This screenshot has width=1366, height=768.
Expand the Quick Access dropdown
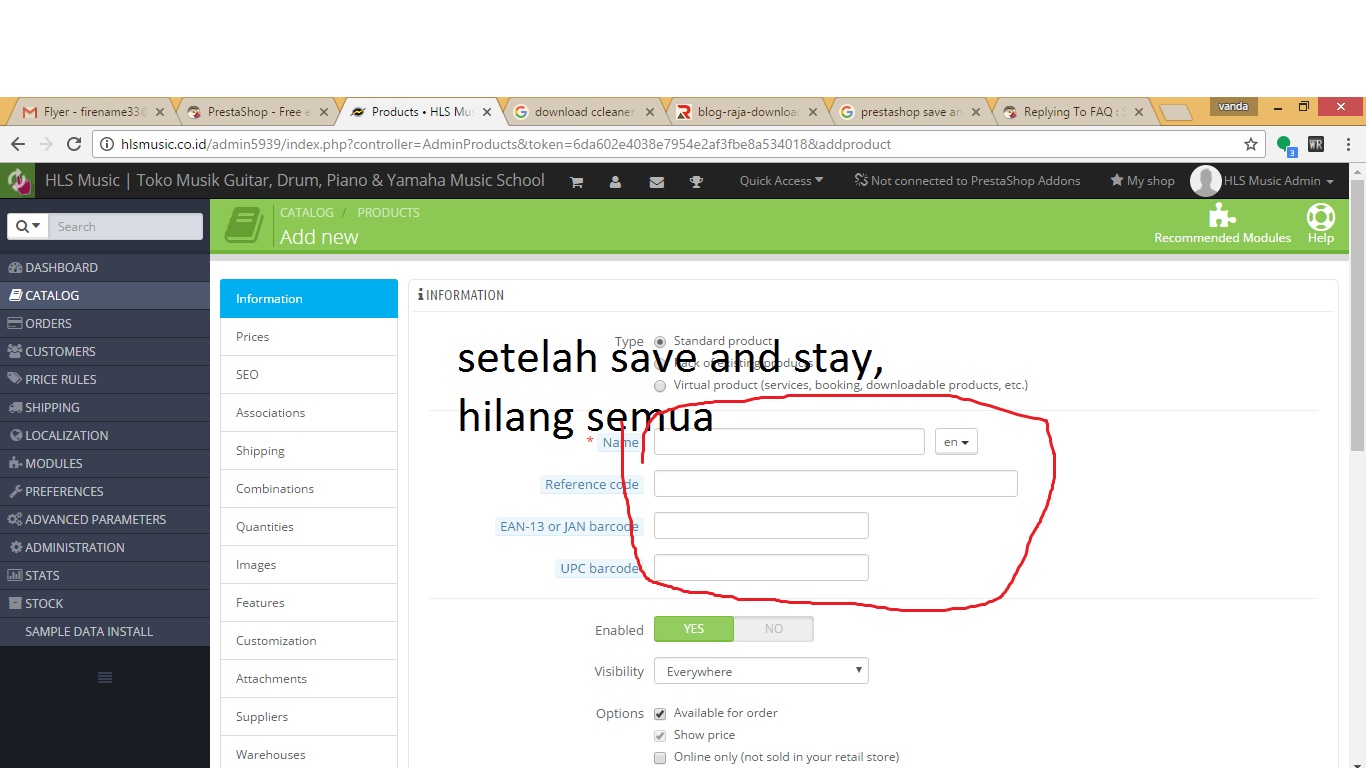781,181
